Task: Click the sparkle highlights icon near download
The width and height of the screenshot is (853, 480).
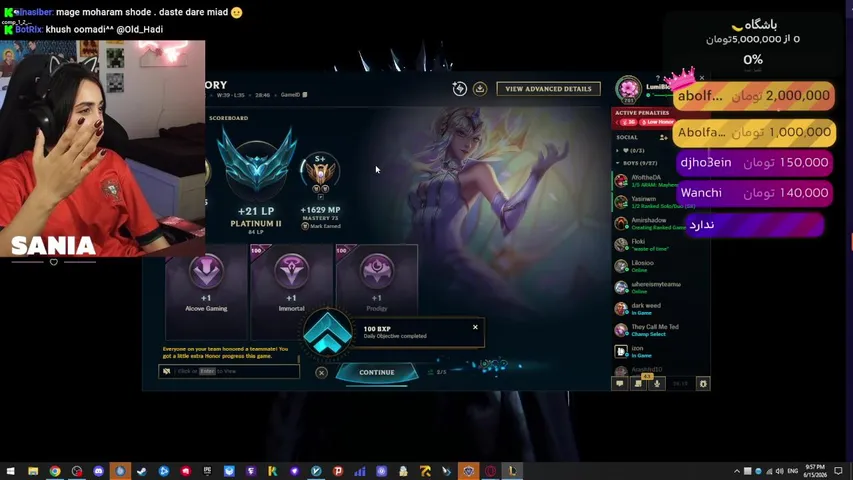Action: pyautogui.click(x=460, y=89)
